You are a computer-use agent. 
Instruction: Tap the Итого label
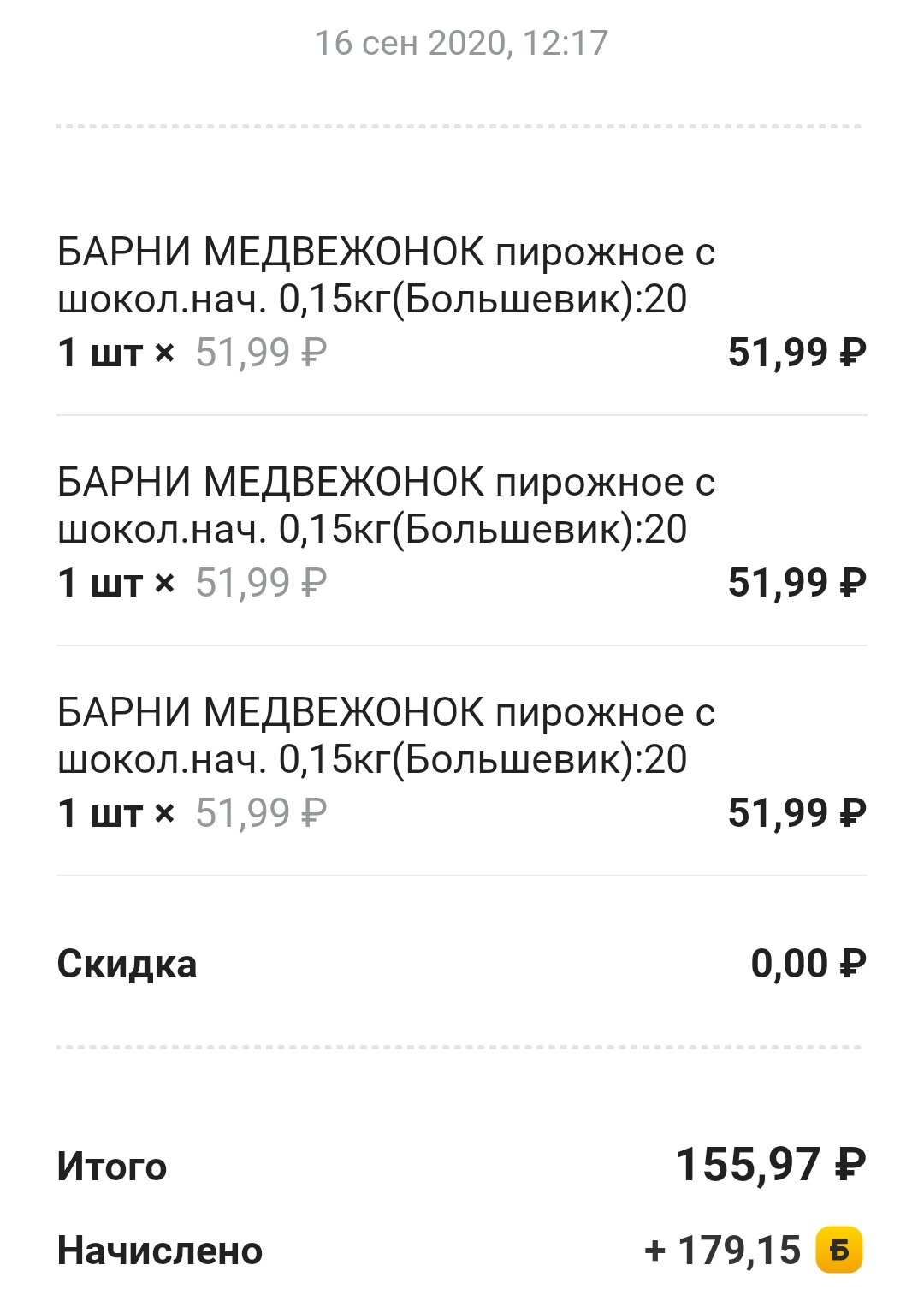click(112, 1167)
